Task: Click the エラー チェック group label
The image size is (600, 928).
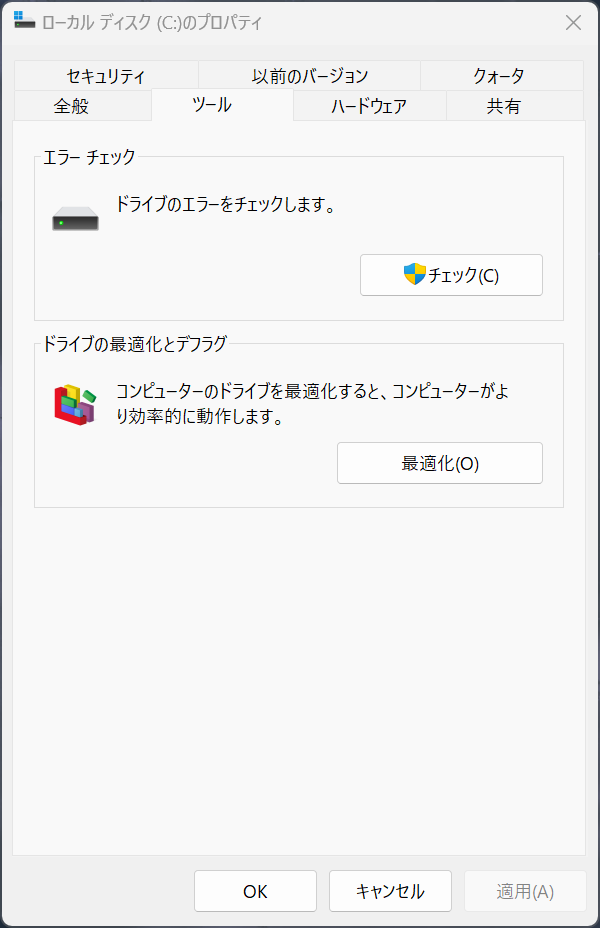Action: (89, 157)
